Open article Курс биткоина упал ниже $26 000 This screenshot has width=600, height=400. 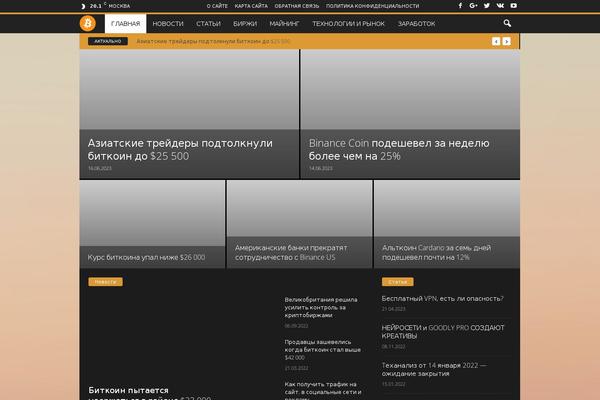click(x=146, y=257)
